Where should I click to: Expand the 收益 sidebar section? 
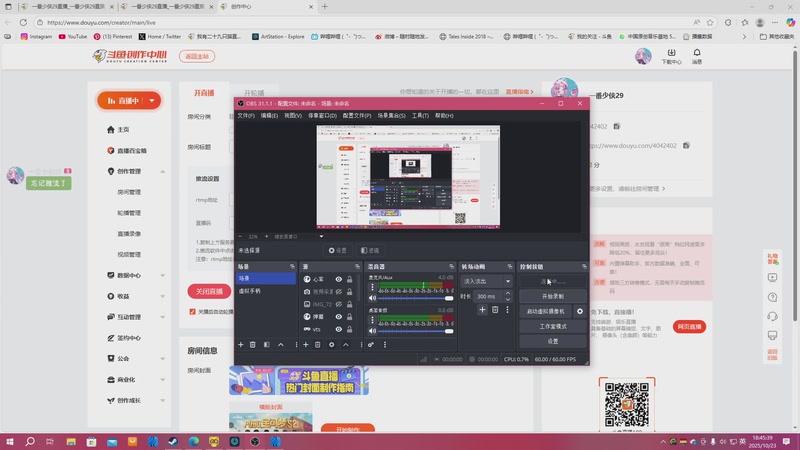click(x=163, y=296)
